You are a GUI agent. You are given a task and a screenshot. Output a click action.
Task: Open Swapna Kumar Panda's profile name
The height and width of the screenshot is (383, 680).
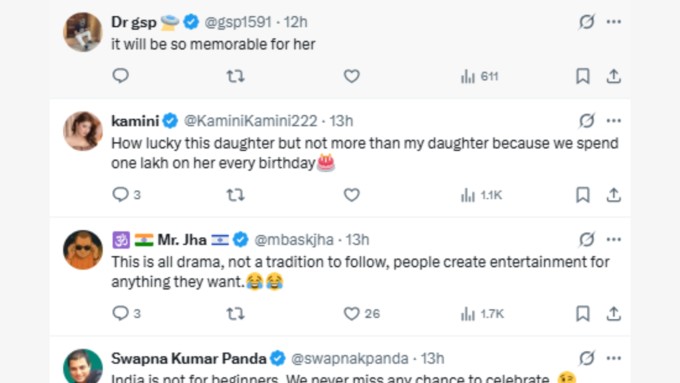point(189,358)
